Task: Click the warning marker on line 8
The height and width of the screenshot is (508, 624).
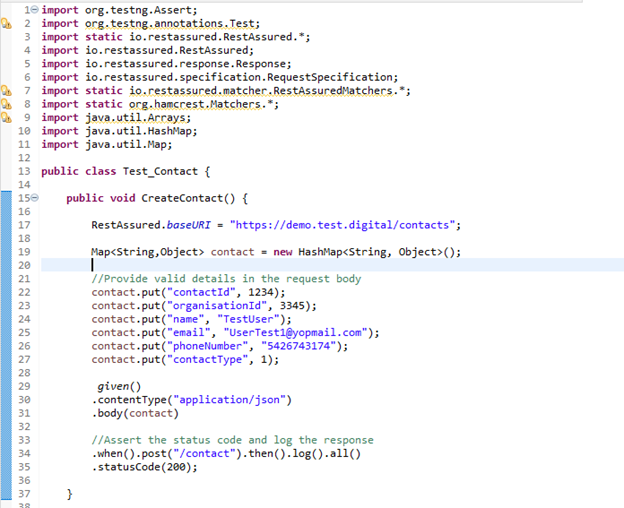Action: [x=6, y=104]
